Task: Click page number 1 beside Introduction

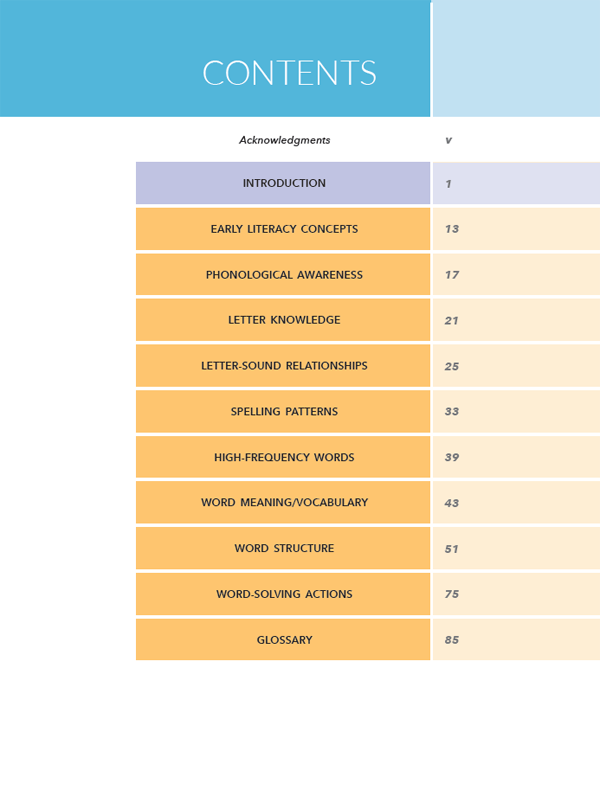Action: (x=449, y=184)
